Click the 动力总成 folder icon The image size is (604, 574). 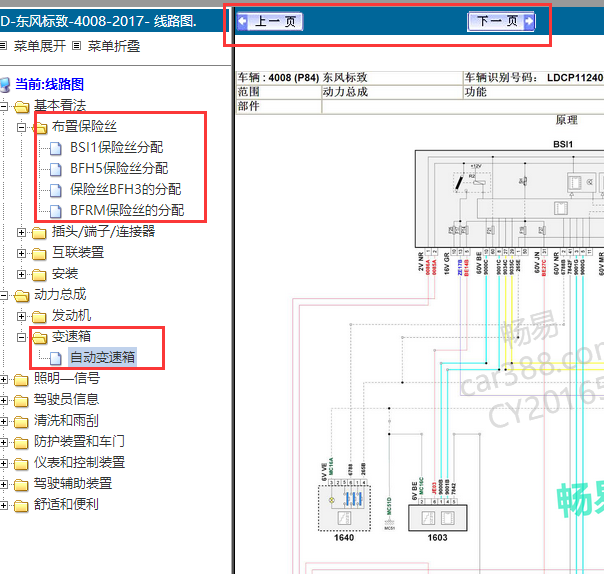pos(22,296)
